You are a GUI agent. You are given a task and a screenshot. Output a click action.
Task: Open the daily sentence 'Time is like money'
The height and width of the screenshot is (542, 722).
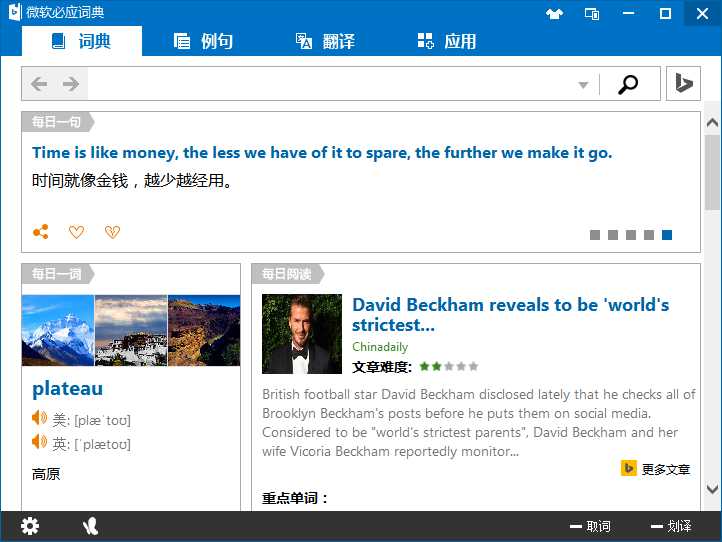(x=322, y=153)
